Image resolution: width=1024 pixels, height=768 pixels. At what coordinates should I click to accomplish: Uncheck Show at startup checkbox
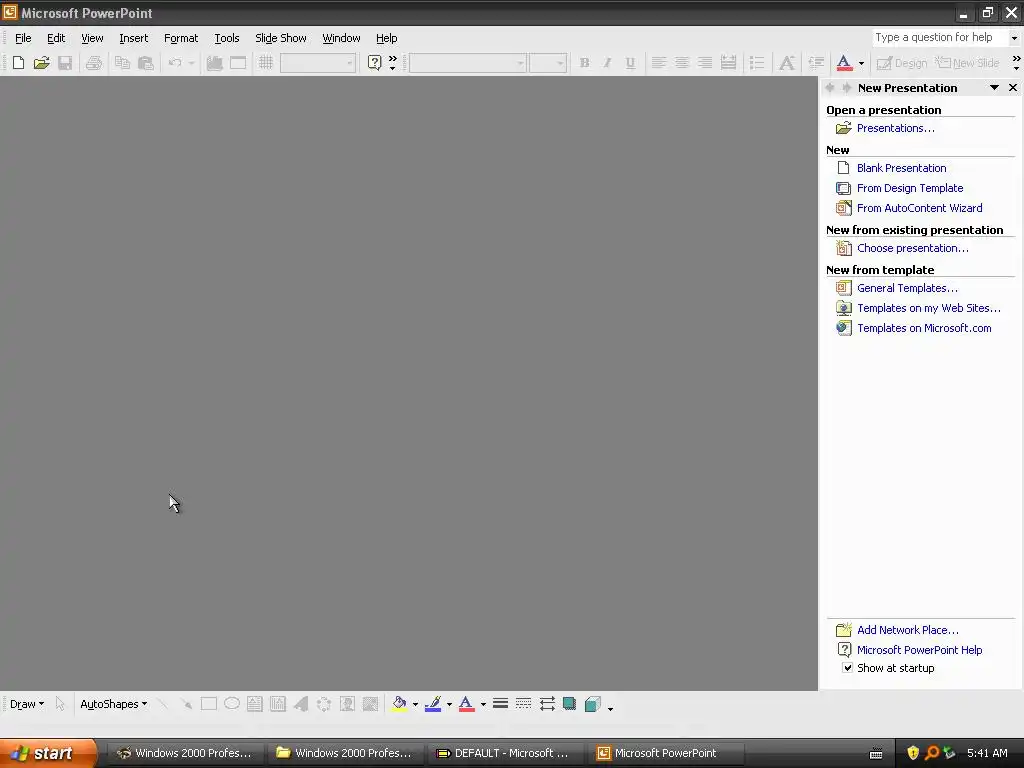[x=847, y=667]
